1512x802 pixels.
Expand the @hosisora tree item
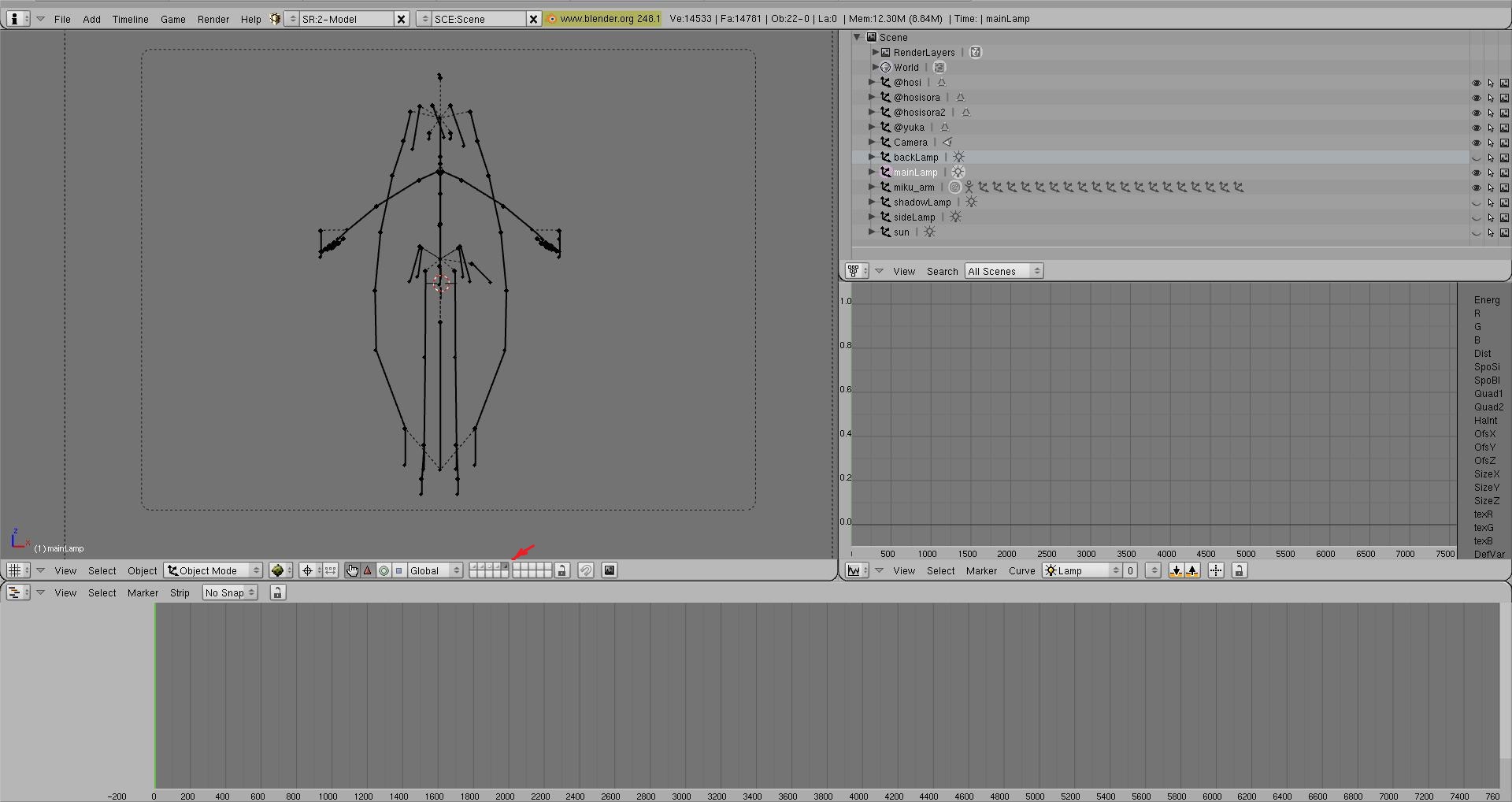(872, 97)
